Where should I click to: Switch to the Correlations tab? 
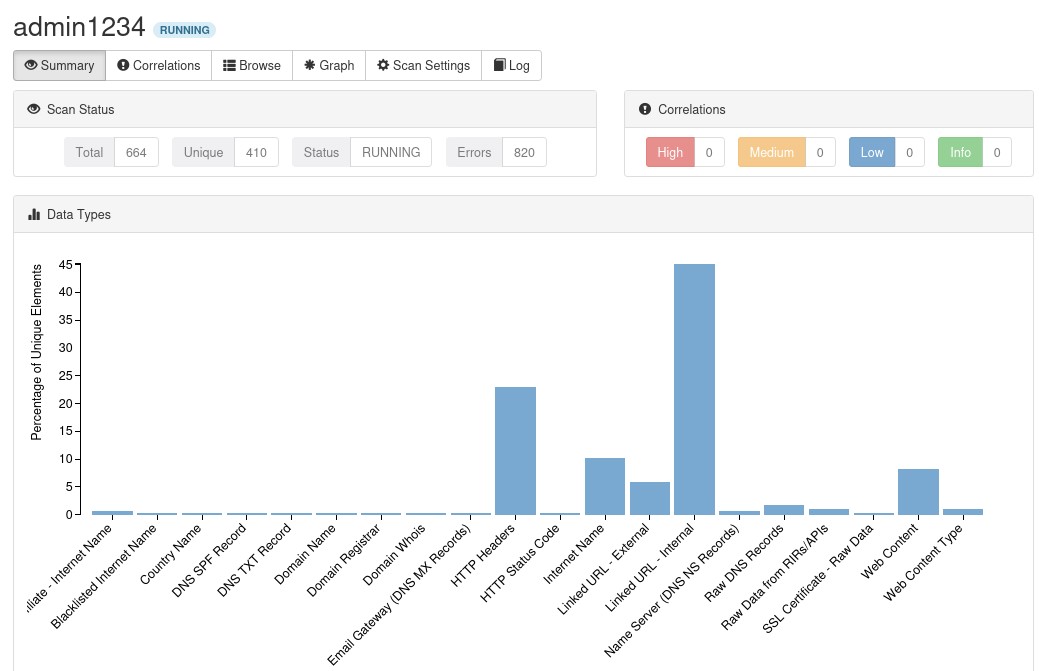[x=158, y=66]
